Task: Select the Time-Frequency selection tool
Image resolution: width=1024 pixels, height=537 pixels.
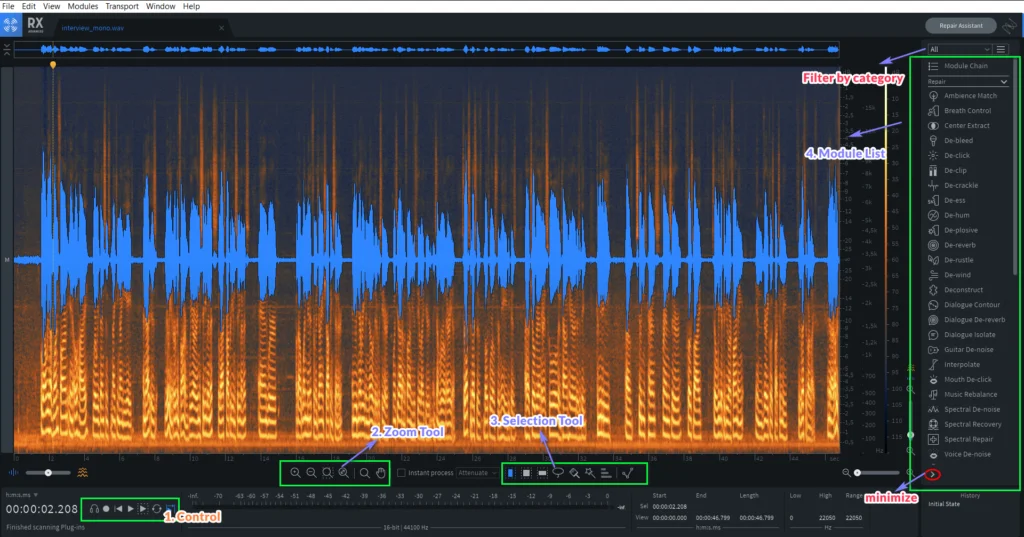Action: (526, 473)
